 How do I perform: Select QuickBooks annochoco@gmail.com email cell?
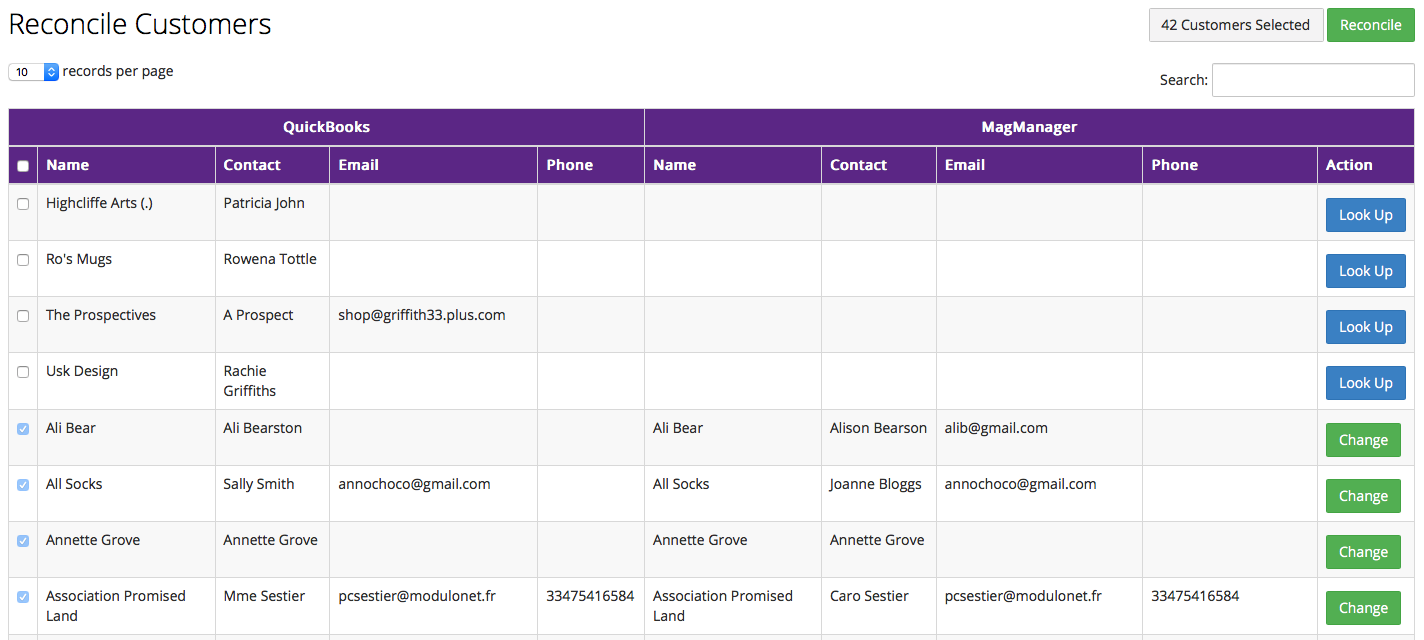[433, 494]
